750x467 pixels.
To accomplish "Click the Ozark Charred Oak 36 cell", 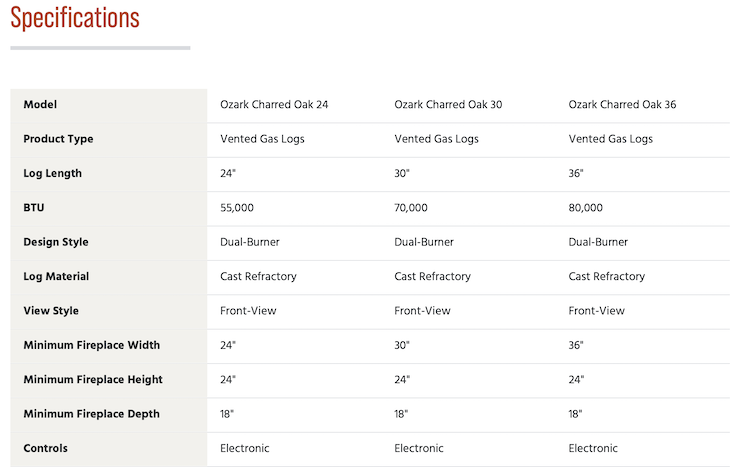I will pos(622,104).
